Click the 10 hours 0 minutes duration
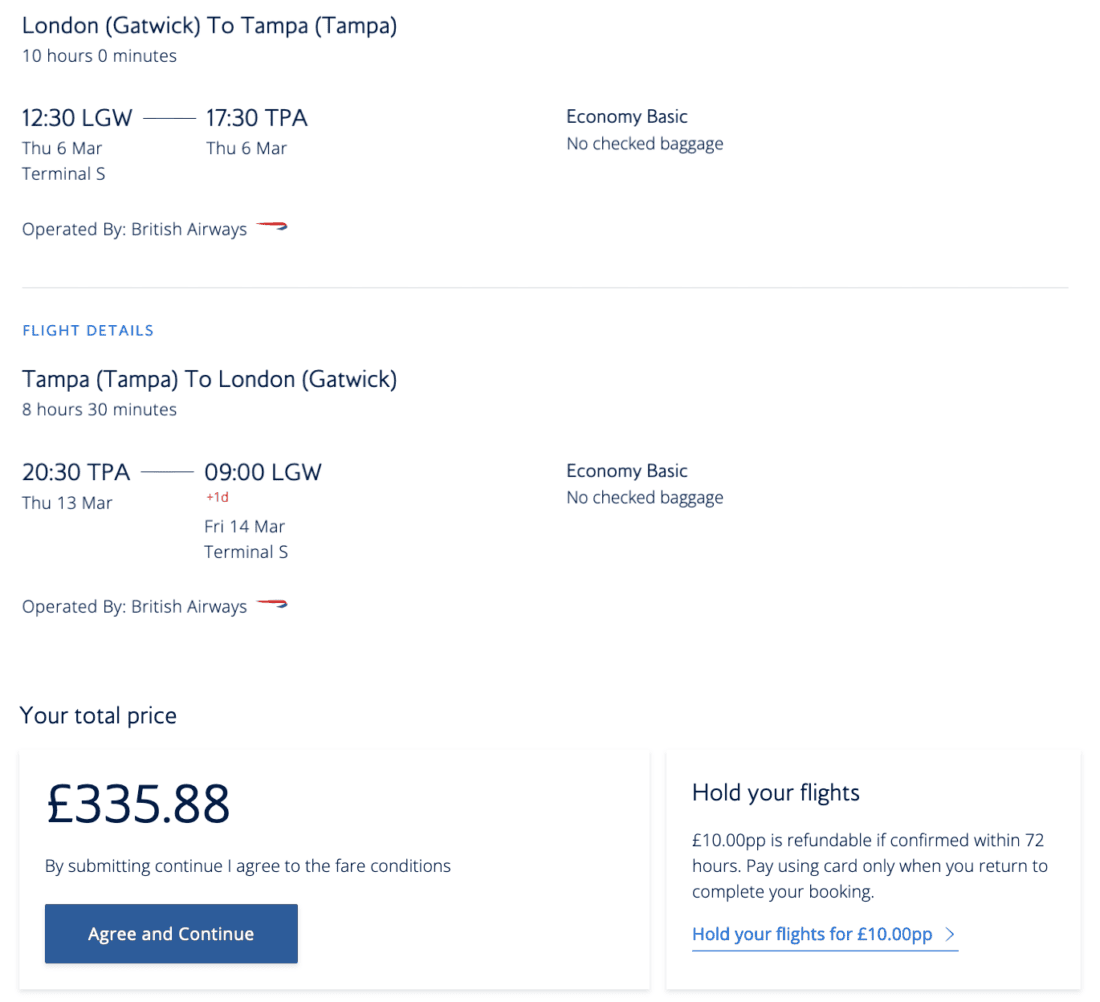The height and width of the screenshot is (1002, 1100). tap(99, 56)
